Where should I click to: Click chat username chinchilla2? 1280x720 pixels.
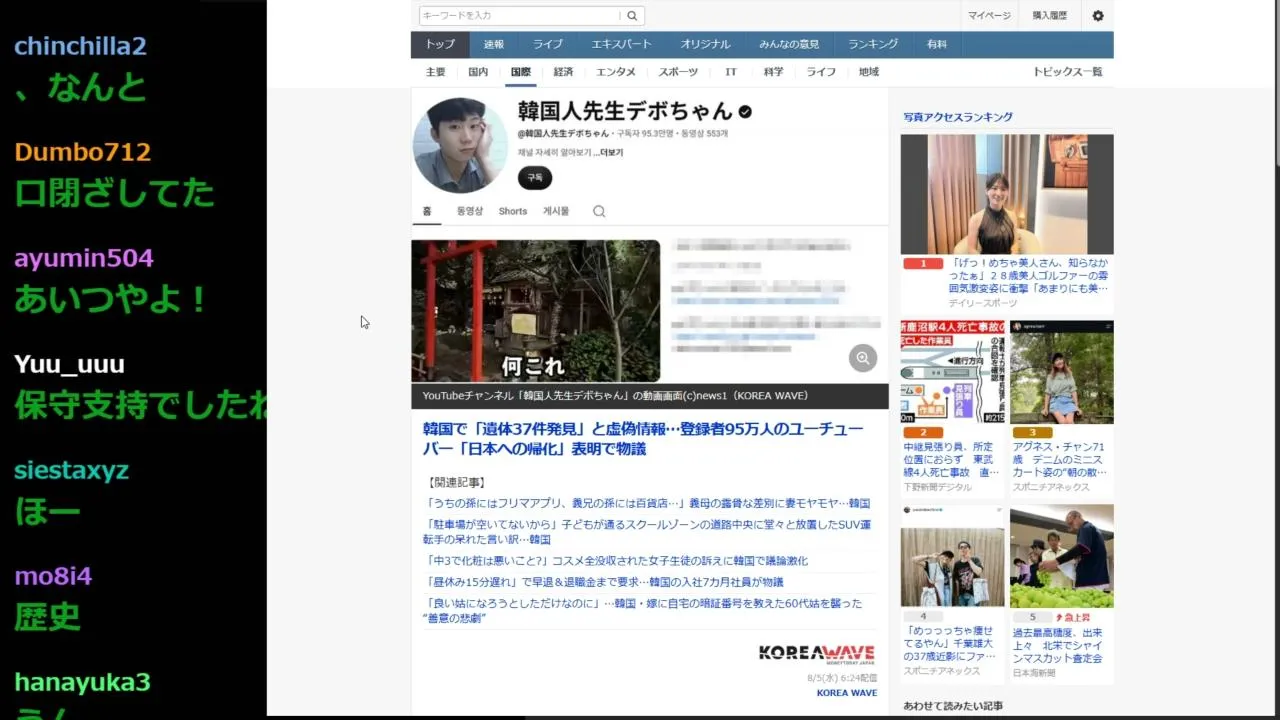coord(80,46)
